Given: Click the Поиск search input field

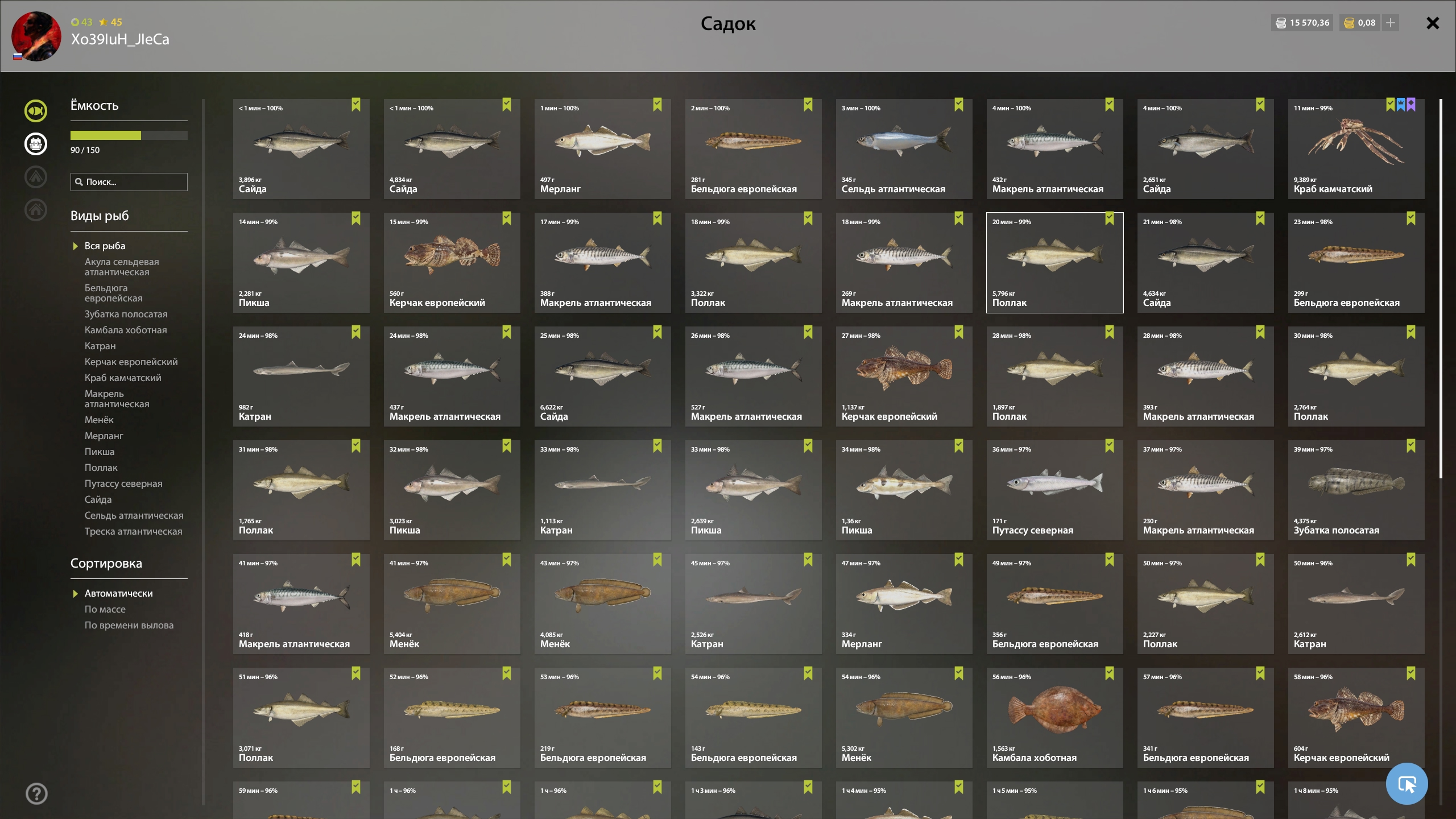Looking at the screenshot, I should 129,182.
